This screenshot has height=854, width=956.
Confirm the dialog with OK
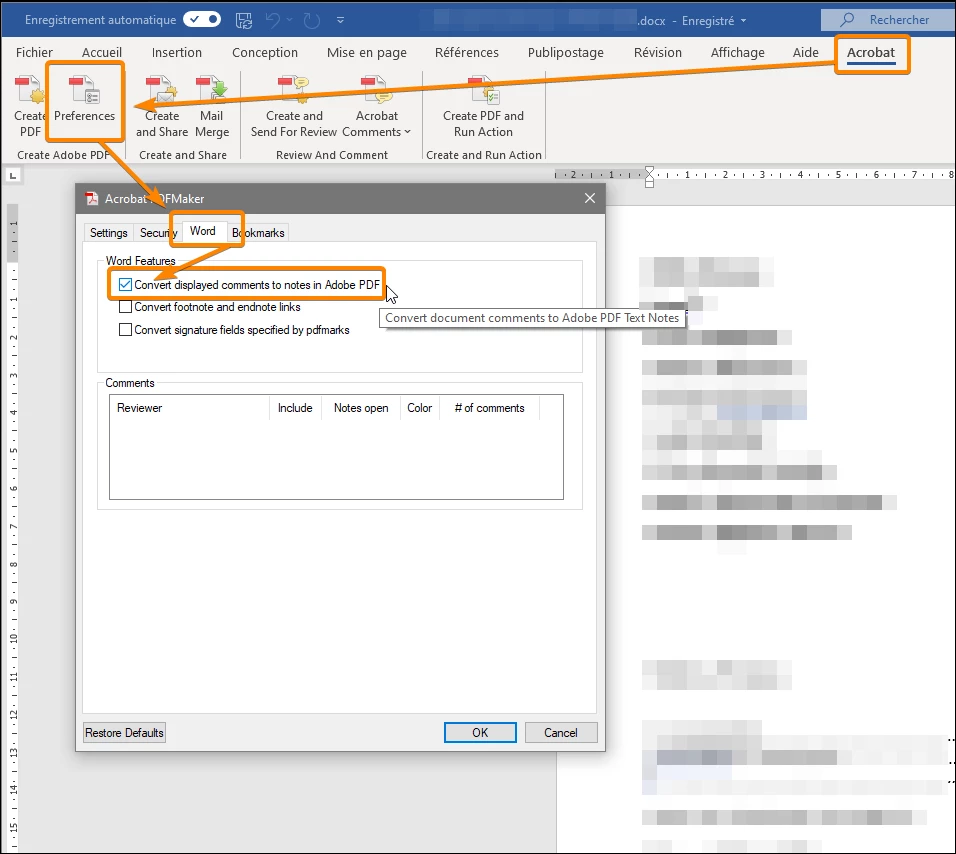(x=480, y=733)
